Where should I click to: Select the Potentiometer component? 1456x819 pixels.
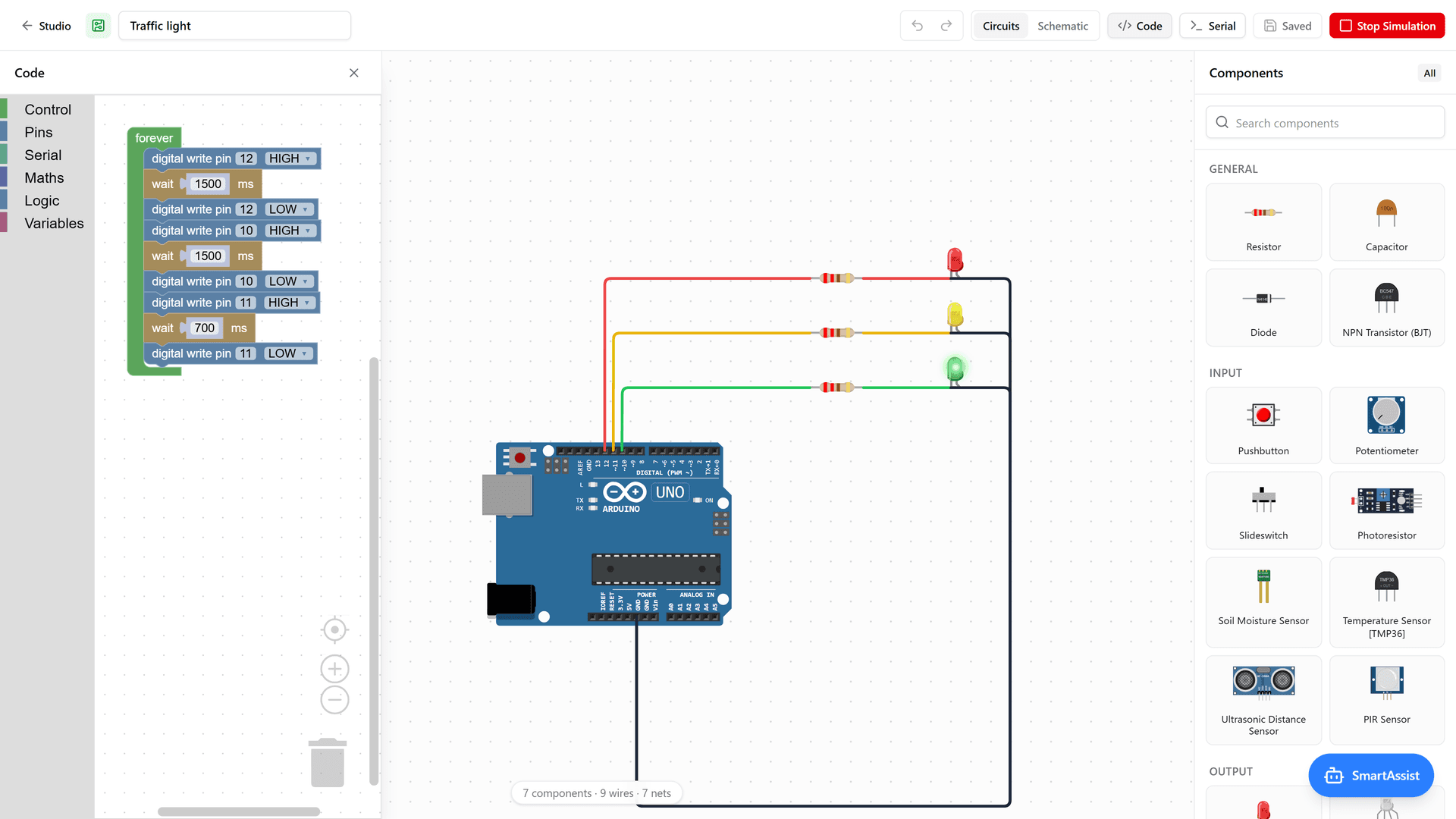click(x=1386, y=425)
